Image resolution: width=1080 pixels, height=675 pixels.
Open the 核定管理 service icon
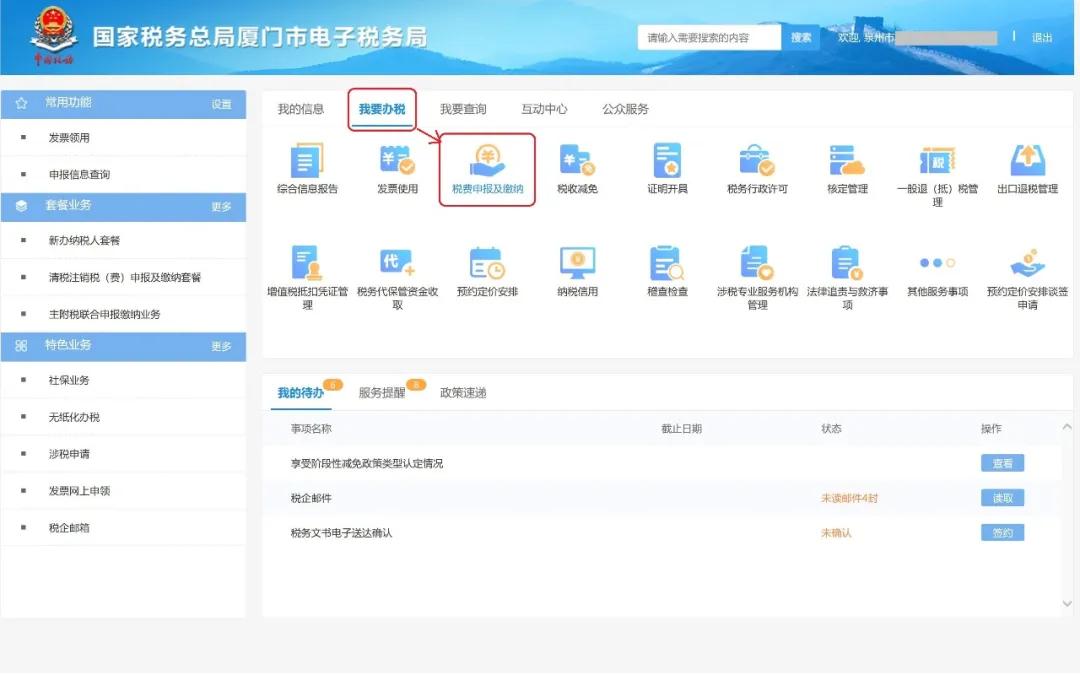[x=846, y=168]
